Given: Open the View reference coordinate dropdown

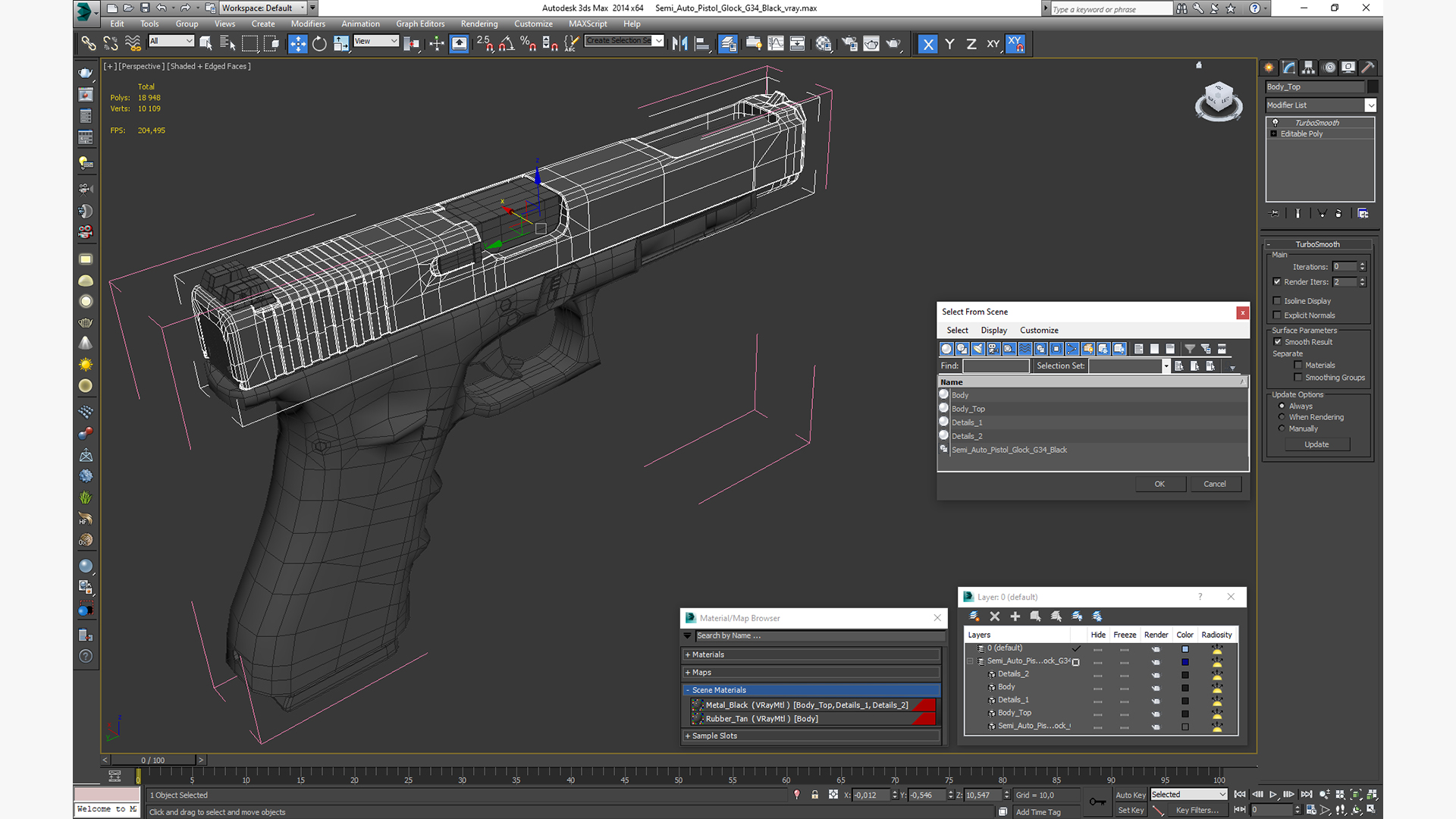Looking at the screenshot, I should click(x=376, y=42).
